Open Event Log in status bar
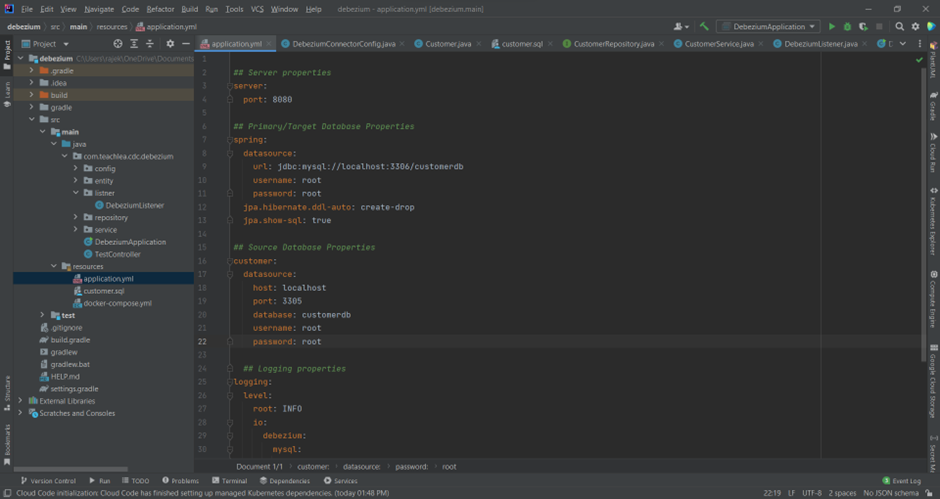Screen dimensions: 940x499 coord(902,480)
